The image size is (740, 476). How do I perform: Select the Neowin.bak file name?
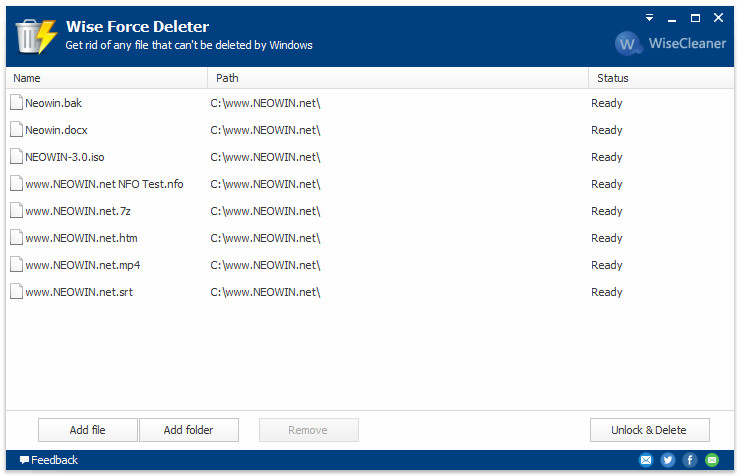(x=53, y=103)
